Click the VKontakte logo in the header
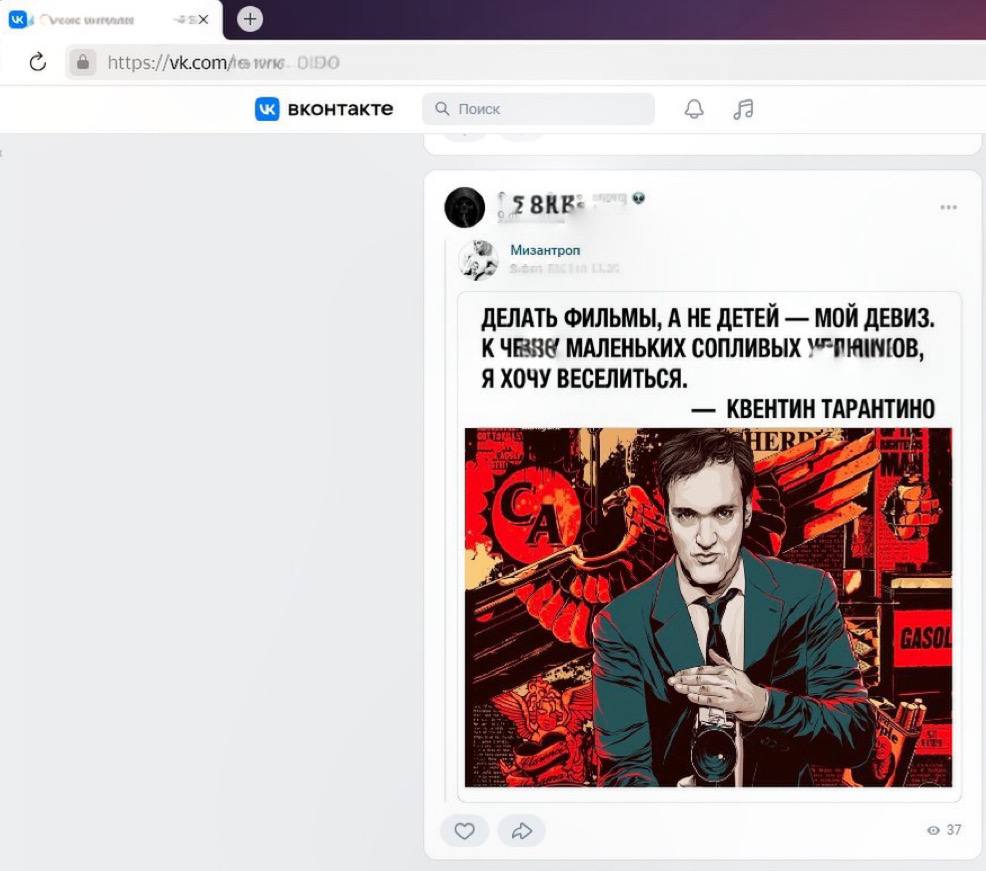This screenshot has height=871, width=986. point(324,109)
